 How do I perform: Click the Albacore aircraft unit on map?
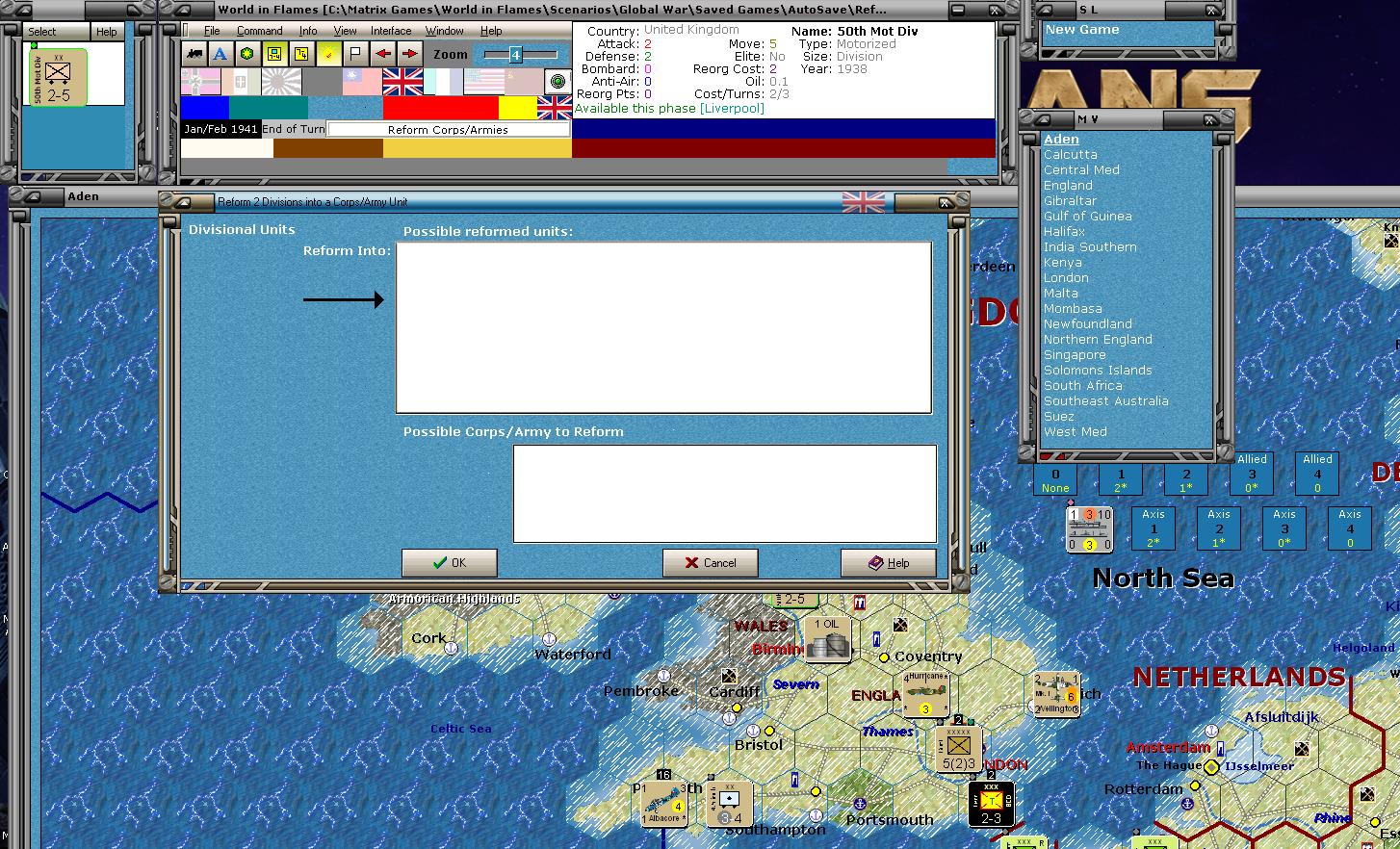663,803
